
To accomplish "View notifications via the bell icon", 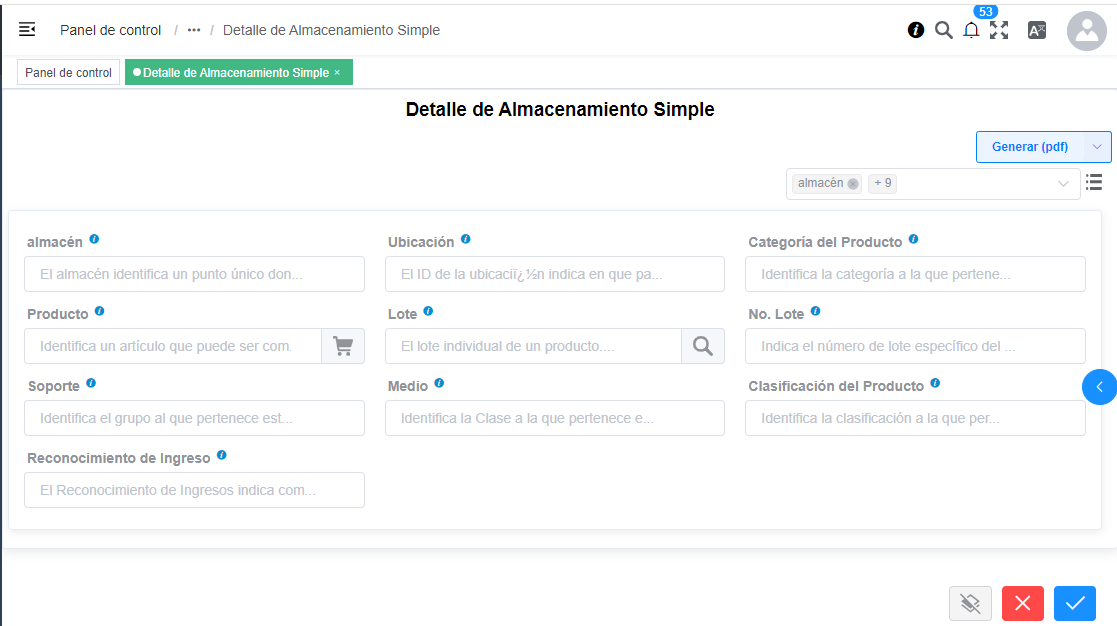I will 971,31.
